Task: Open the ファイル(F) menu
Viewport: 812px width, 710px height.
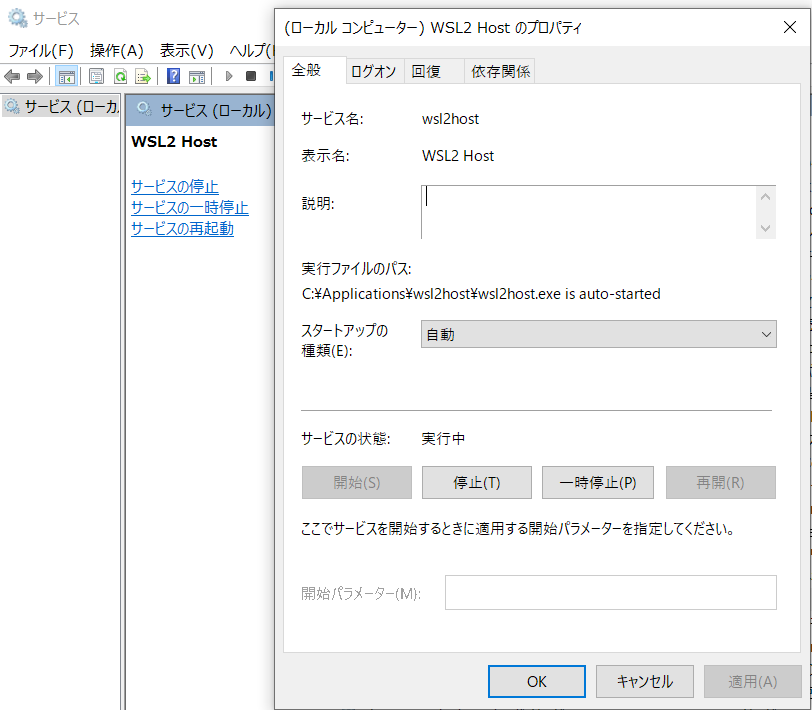Action: [x=41, y=51]
